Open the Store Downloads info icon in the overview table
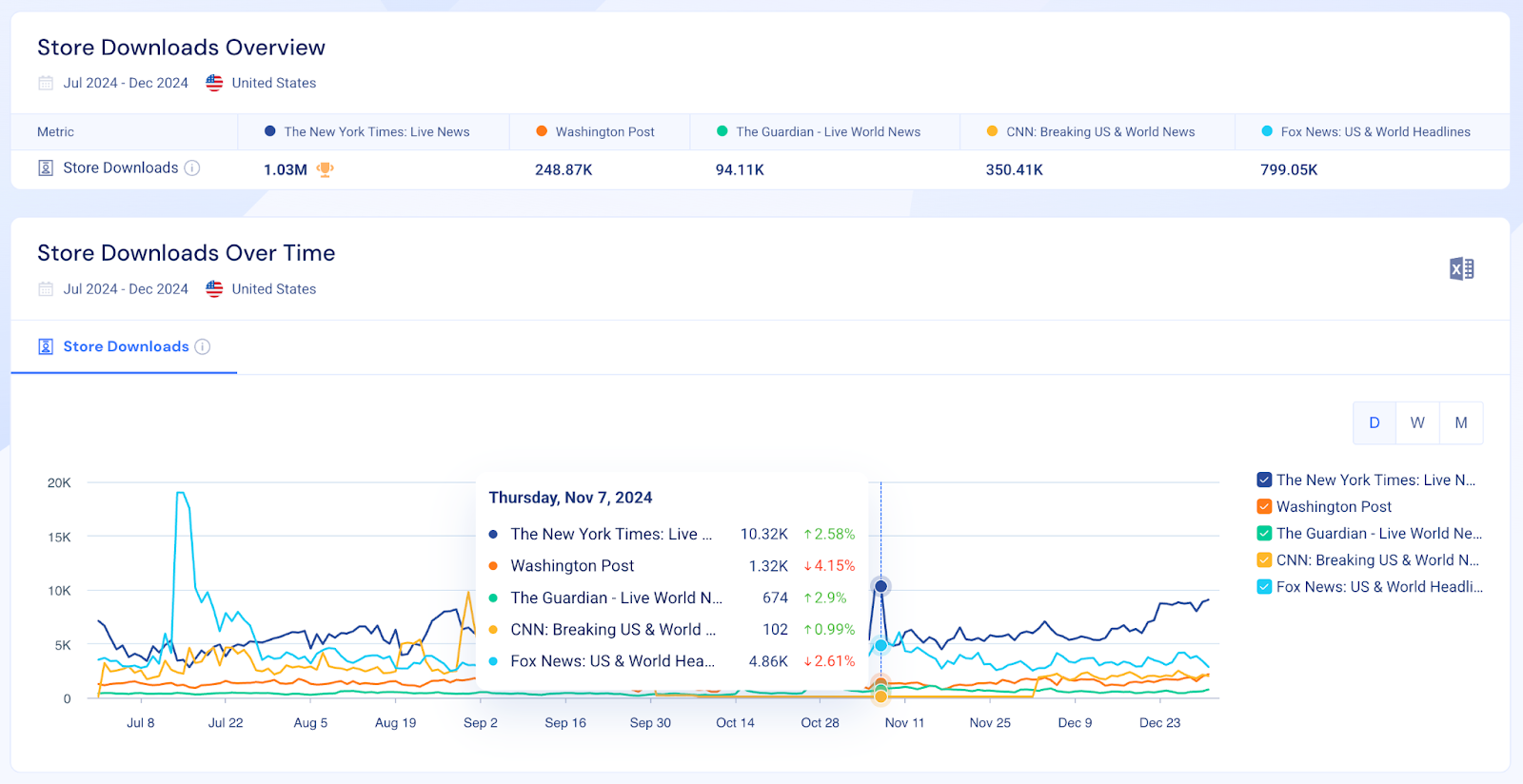 click(x=192, y=168)
